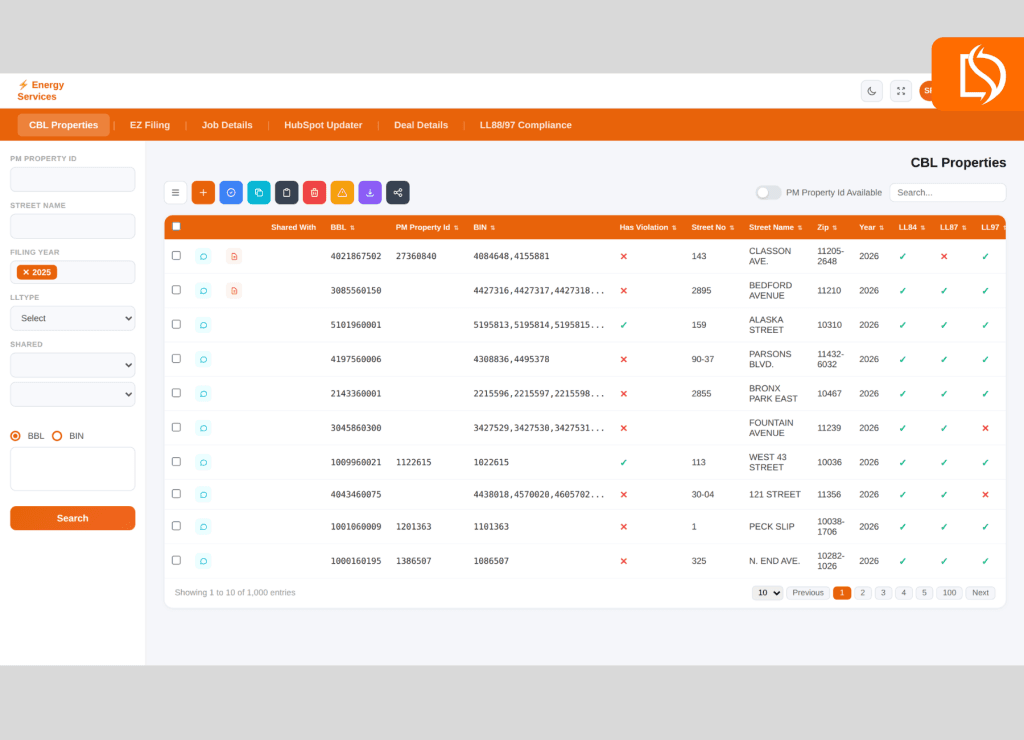The width and height of the screenshot is (1024, 740).
Task: Open comment icon for BBL 4197560006
Action: coord(203,359)
